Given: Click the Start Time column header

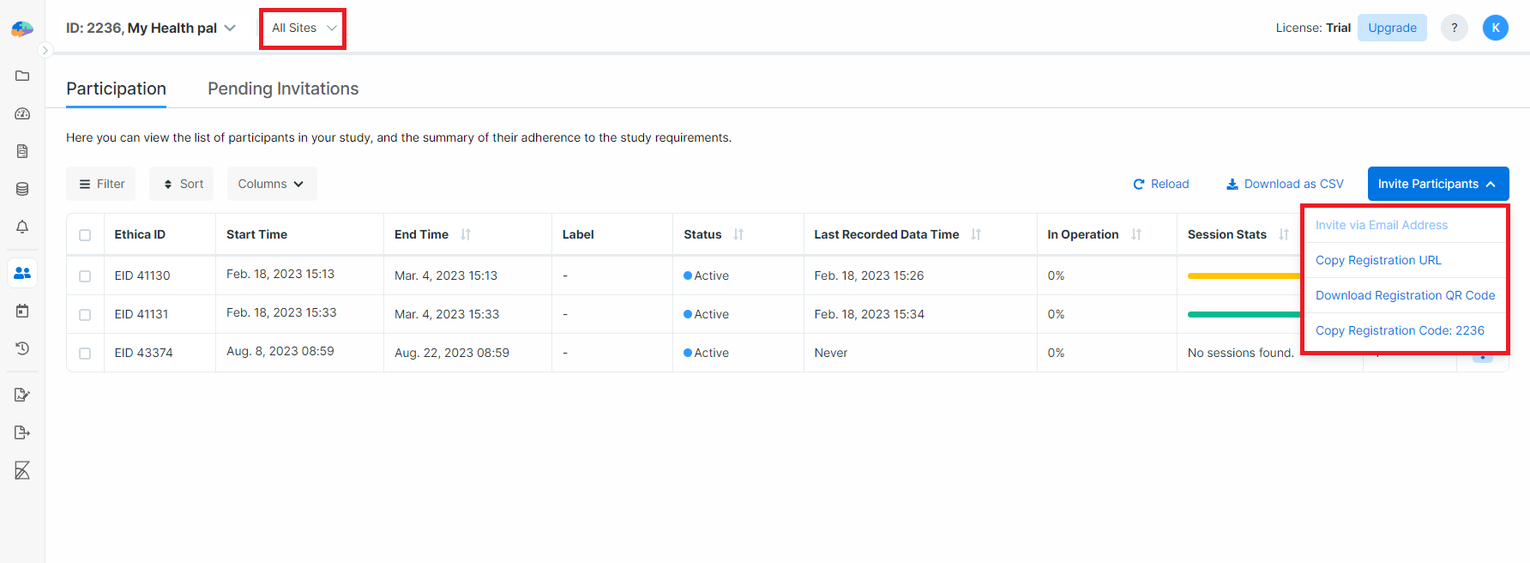Looking at the screenshot, I should 257,235.
